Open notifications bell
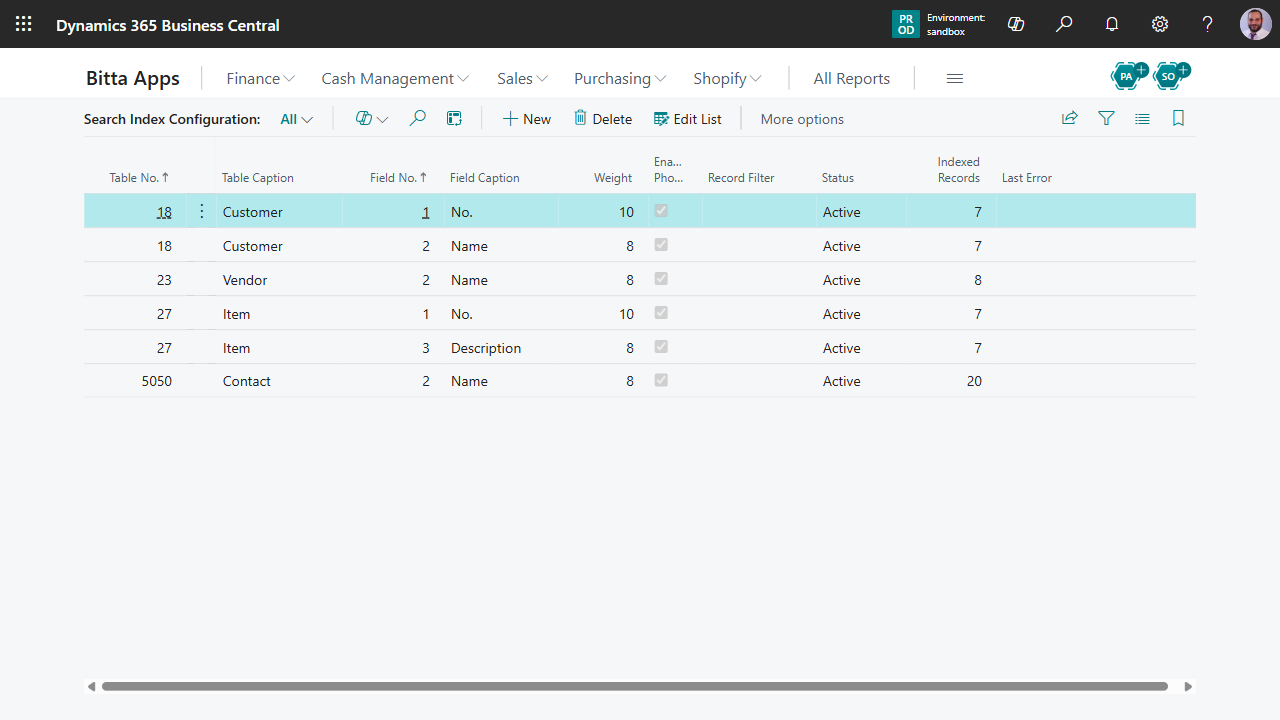This screenshot has height=720, width=1280. [x=1112, y=24]
